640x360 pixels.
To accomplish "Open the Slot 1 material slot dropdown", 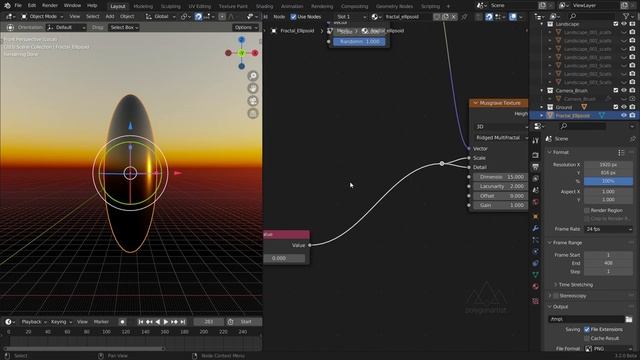I will click(351, 17).
